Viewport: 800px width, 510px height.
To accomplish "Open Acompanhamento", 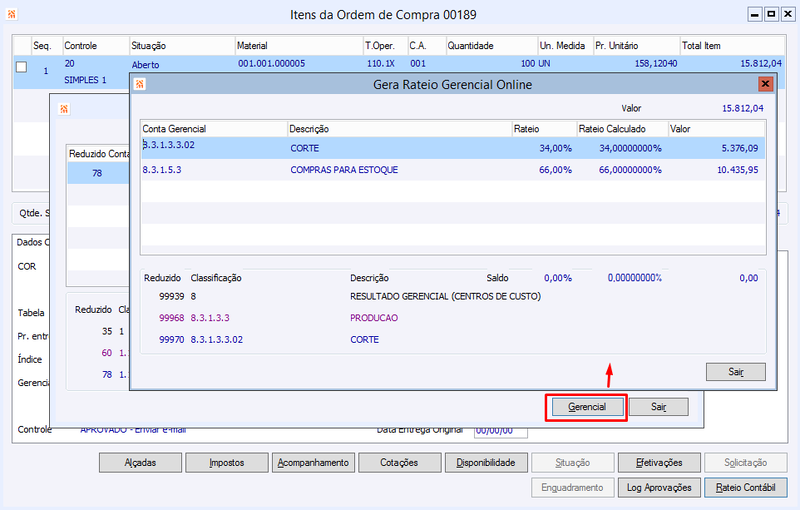I will pos(313,463).
